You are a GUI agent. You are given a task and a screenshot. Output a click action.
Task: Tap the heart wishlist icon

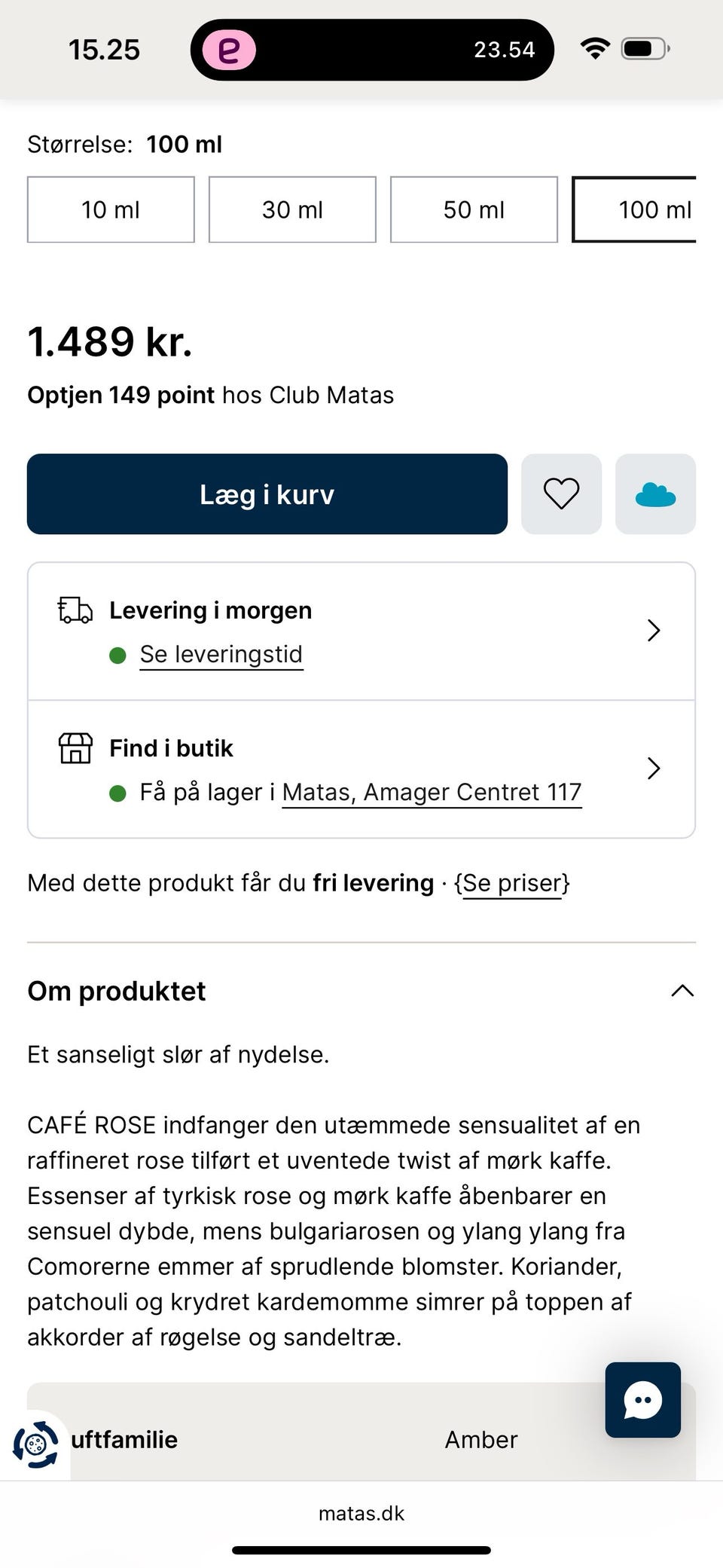pyautogui.click(x=561, y=494)
